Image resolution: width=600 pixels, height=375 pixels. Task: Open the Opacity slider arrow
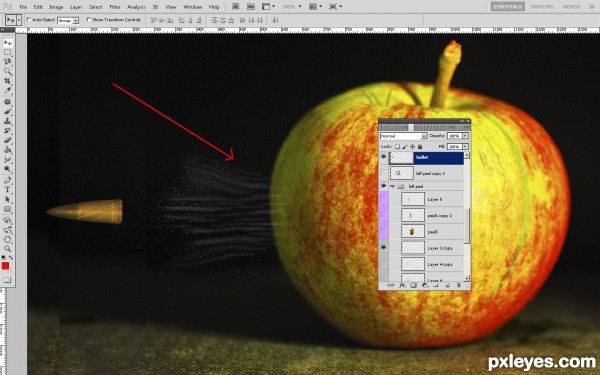(465, 136)
